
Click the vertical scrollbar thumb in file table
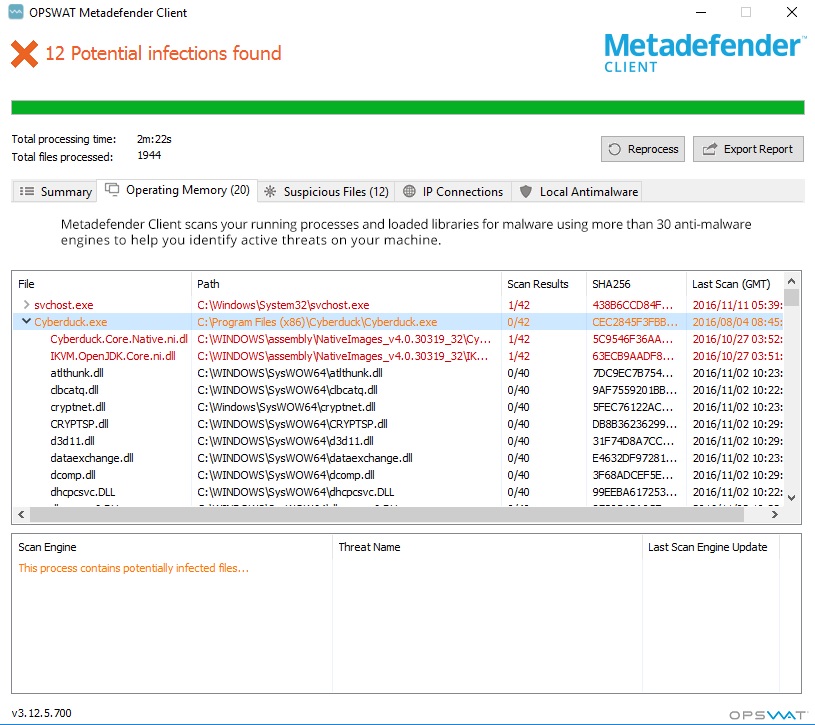coord(792,298)
